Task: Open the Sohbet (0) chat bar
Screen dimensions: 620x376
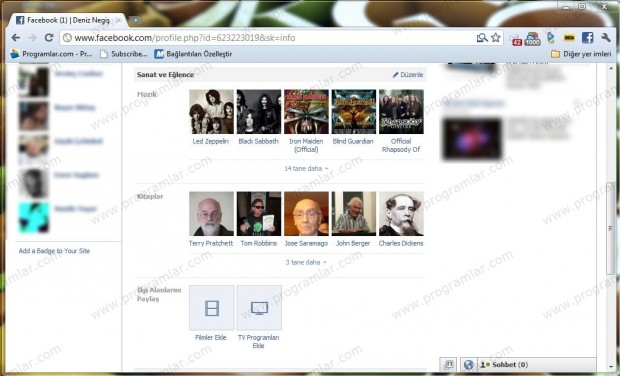Action: 537,365
